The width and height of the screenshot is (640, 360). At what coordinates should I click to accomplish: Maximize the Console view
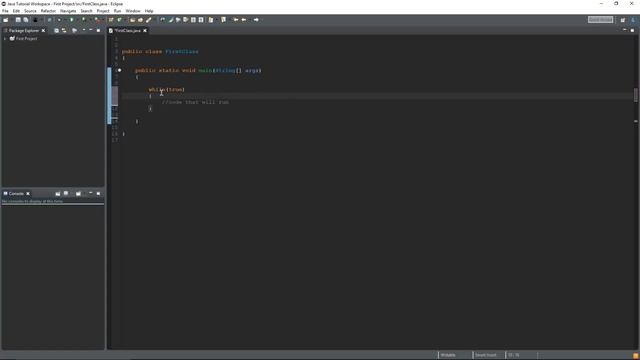click(x=98, y=193)
